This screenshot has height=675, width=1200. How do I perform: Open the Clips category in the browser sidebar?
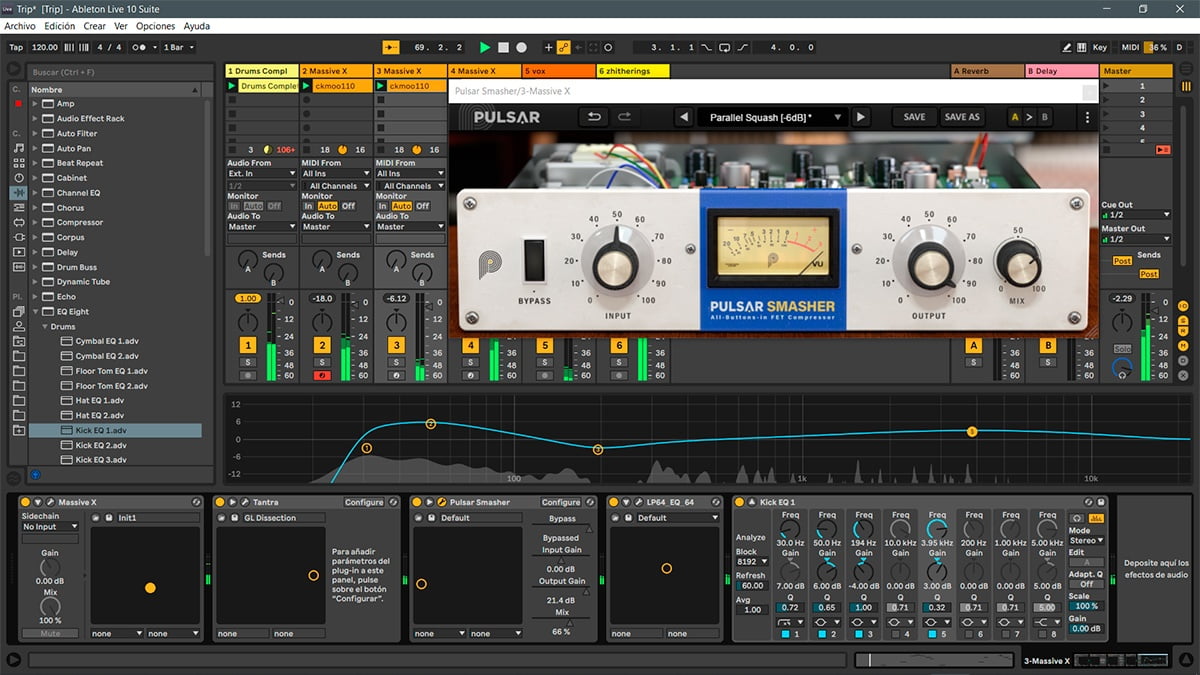[x=19, y=252]
